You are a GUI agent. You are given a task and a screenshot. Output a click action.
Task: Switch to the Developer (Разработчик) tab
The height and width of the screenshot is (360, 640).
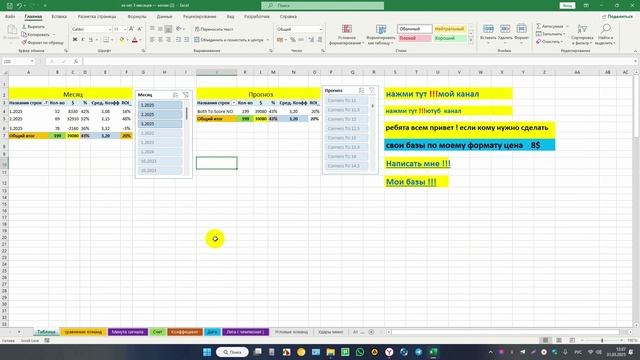[257, 17]
